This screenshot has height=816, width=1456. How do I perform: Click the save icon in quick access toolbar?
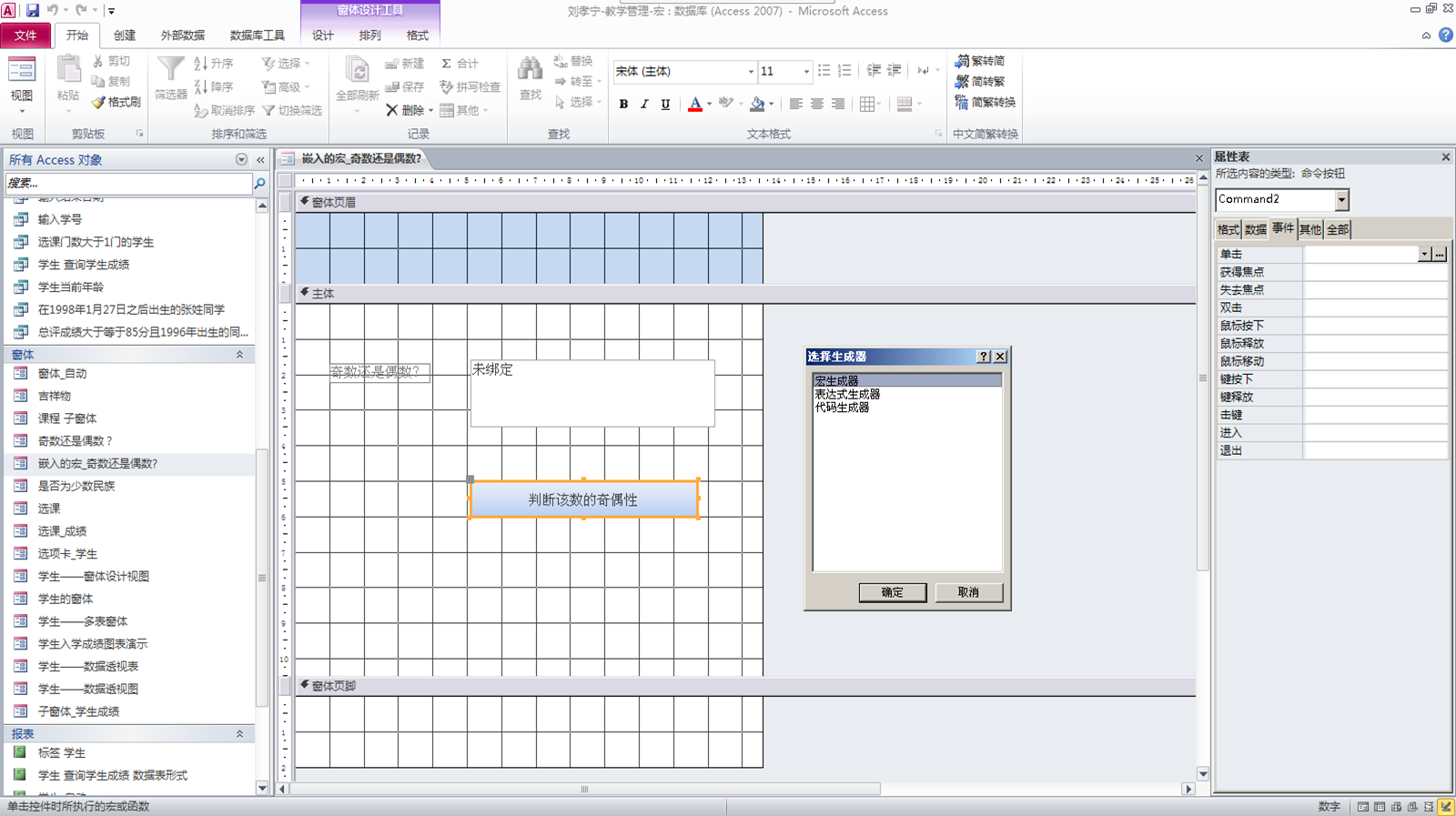tap(33, 11)
